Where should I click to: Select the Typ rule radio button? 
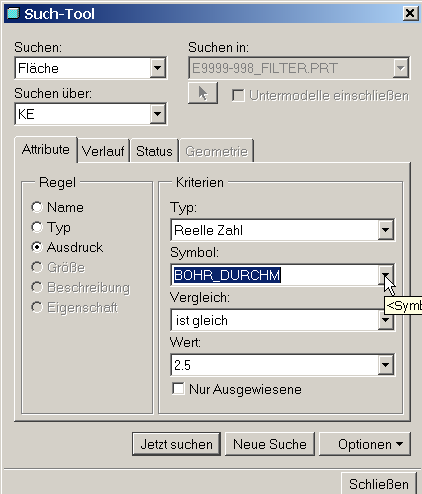[x=37, y=227]
